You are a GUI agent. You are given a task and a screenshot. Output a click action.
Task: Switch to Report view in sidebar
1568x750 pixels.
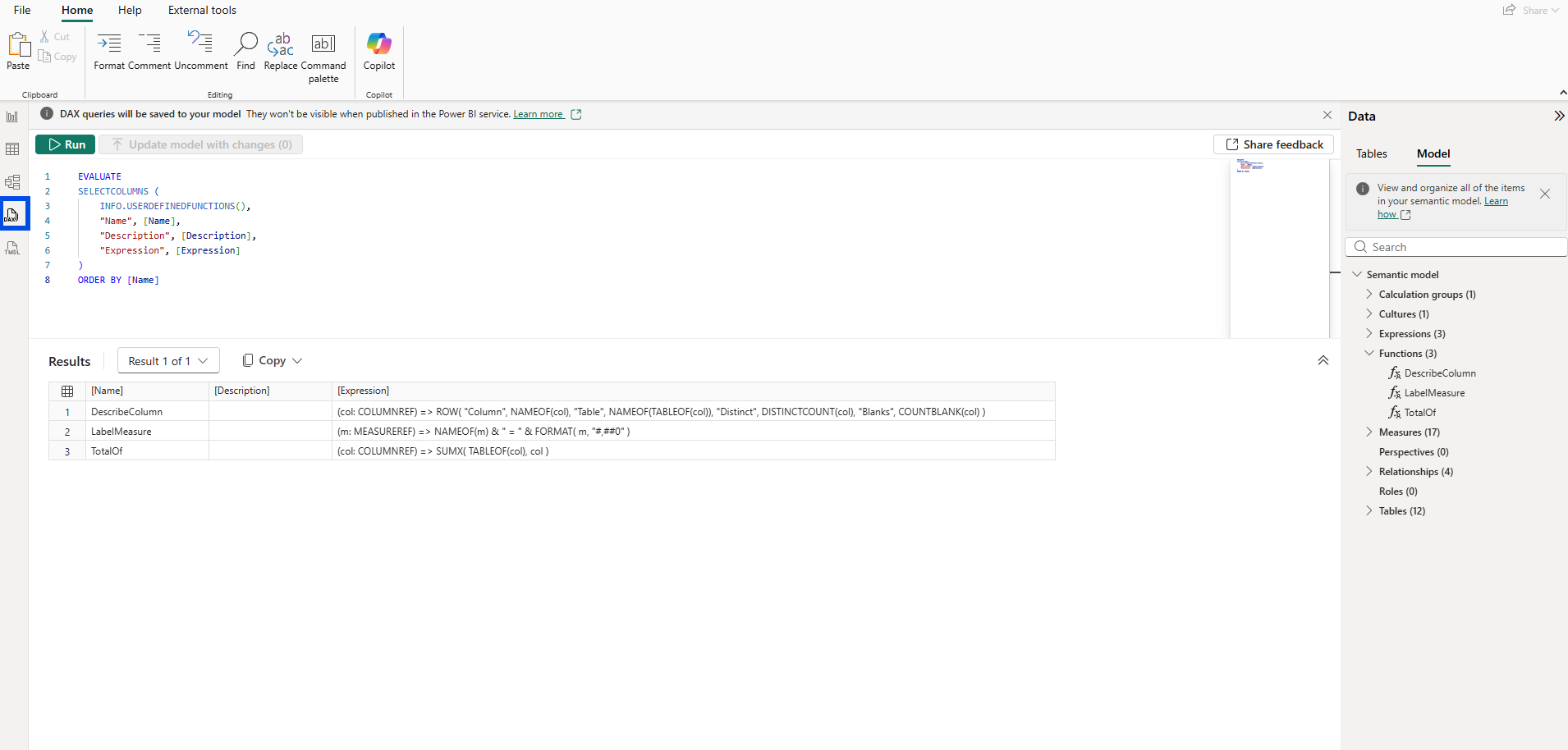pos(12,117)
